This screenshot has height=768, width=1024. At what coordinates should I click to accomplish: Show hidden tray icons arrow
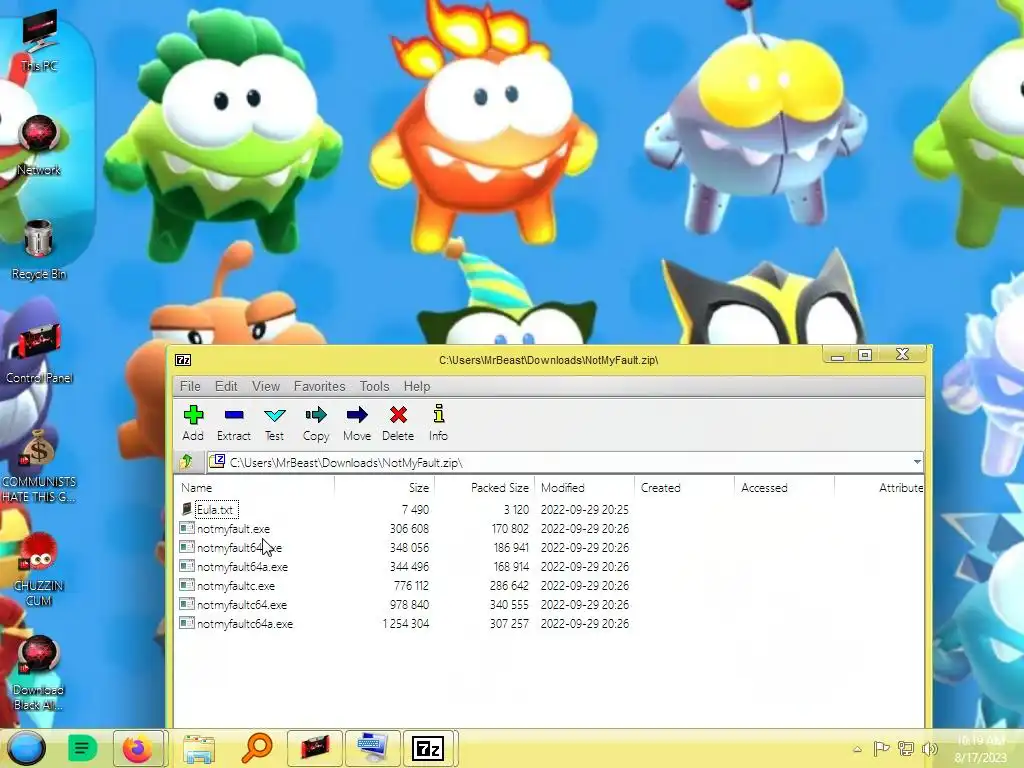pyautogui.click(x=857, y=749)
